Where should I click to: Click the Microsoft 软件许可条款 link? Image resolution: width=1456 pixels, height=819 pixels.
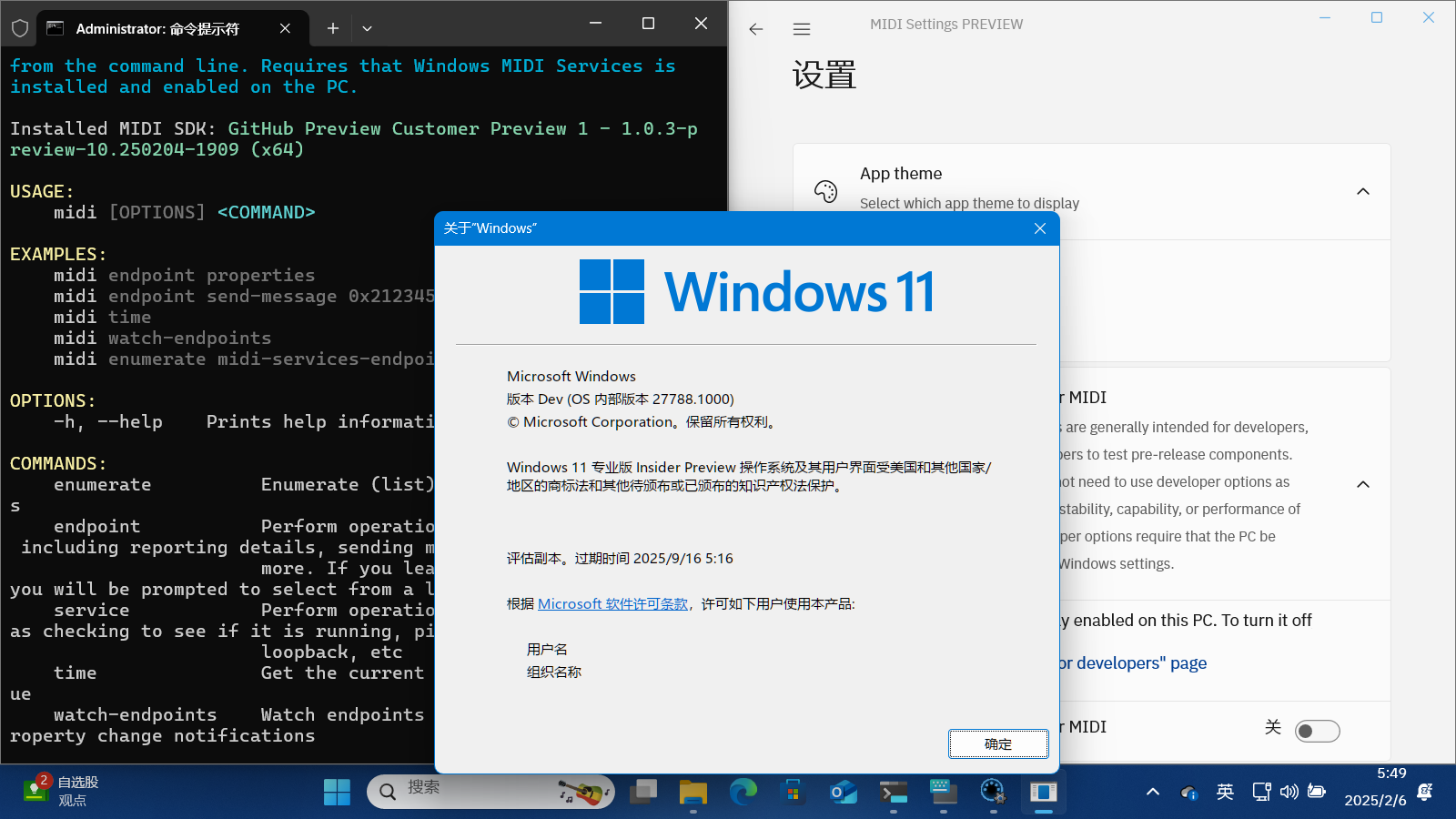[x=613, y=603]
